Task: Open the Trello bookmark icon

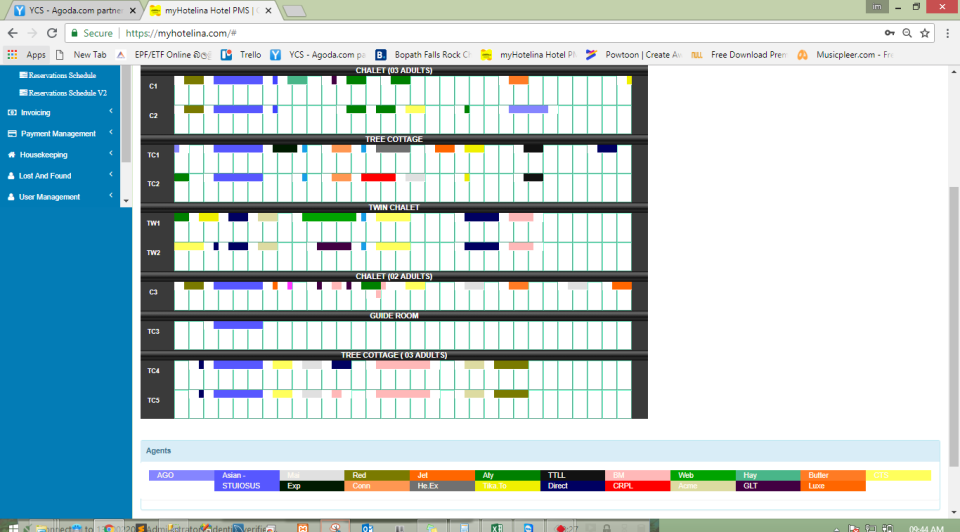Action: coord(226,54)
